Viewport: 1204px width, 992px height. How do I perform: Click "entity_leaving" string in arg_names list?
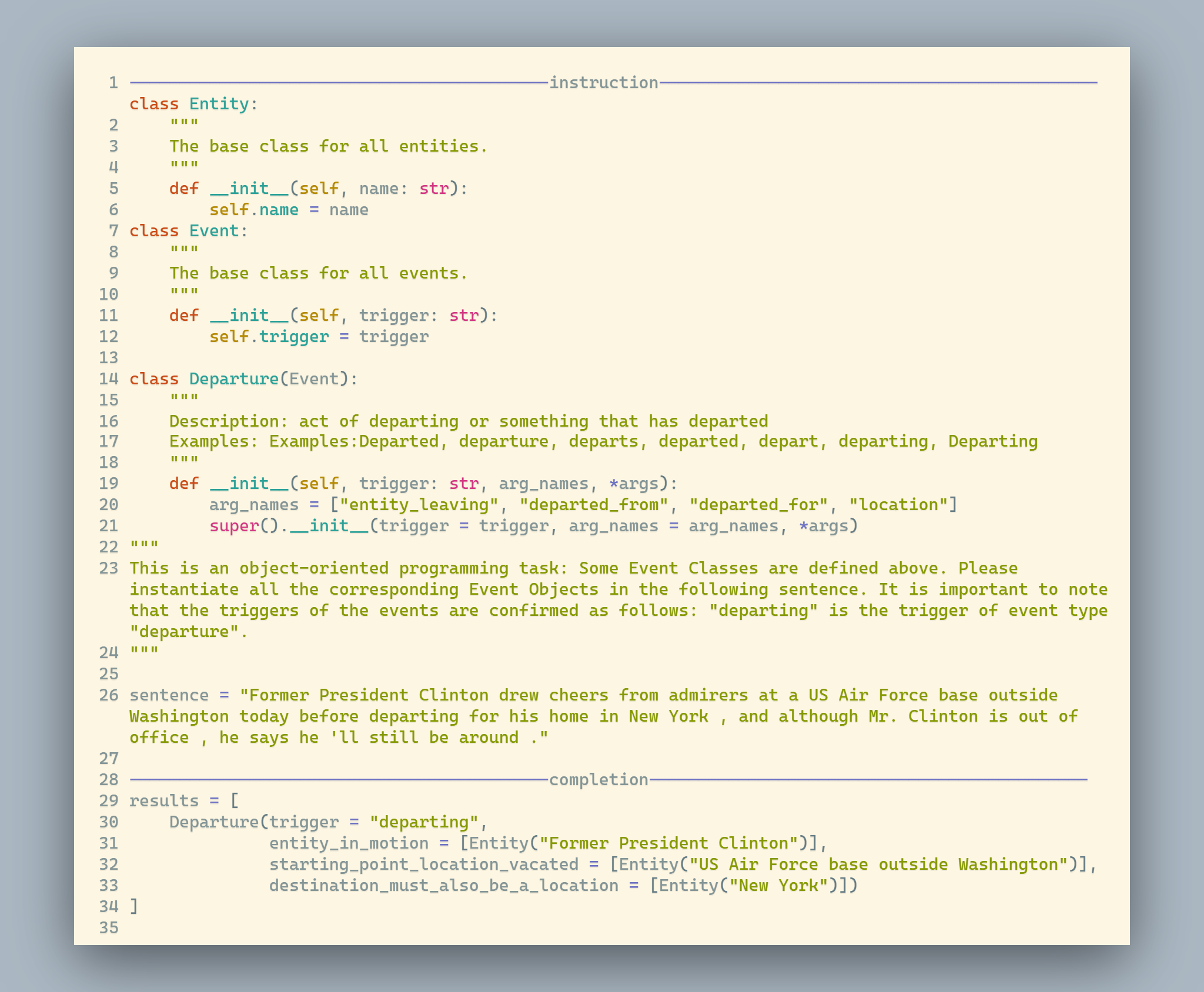click(x=419, y=505)
